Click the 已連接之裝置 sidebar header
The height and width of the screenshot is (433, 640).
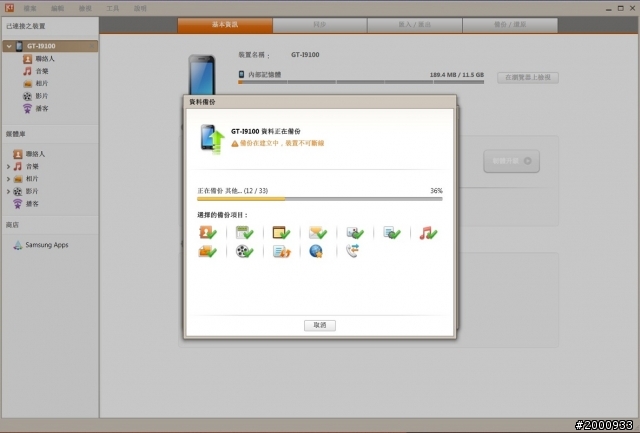coord(26,26)
